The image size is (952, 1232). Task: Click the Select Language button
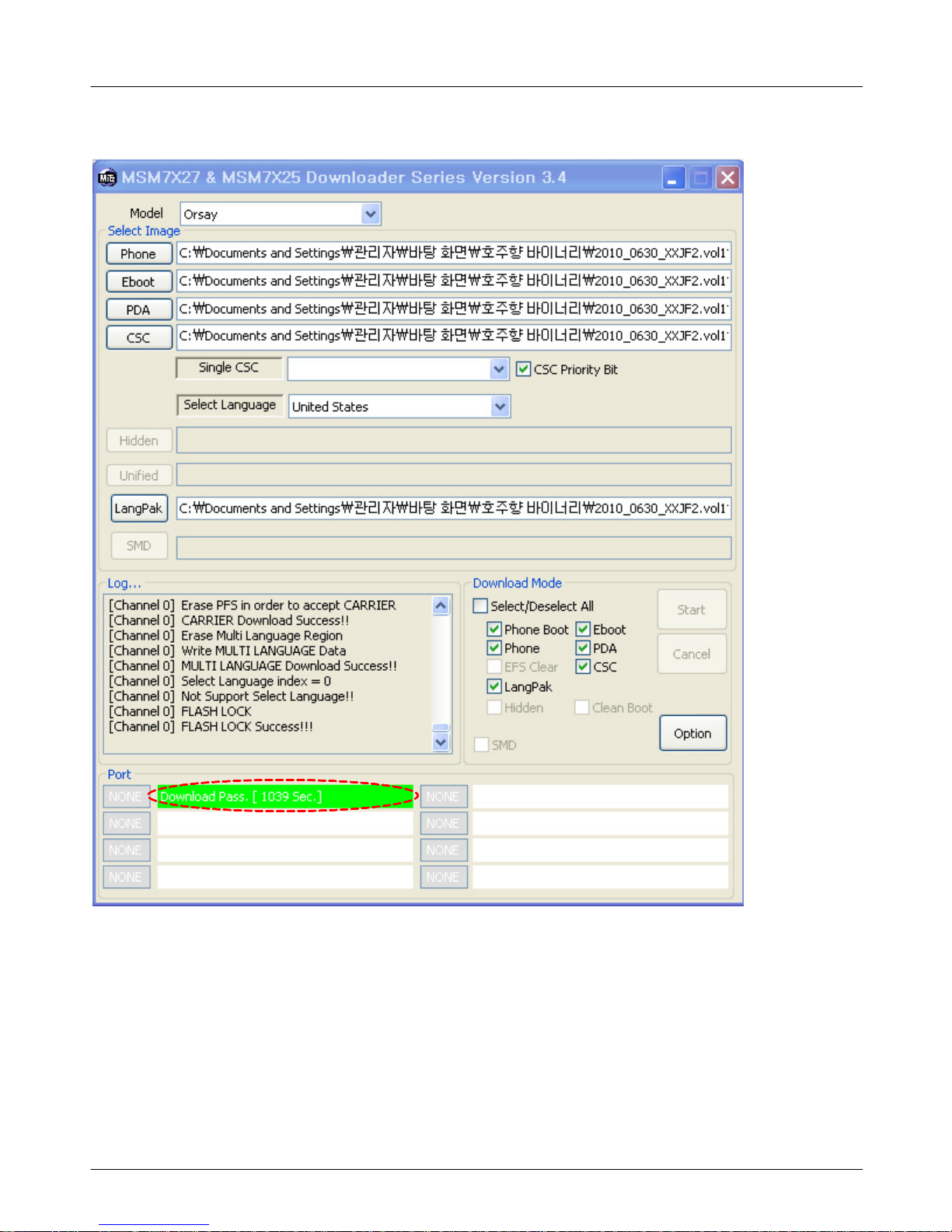229,405
